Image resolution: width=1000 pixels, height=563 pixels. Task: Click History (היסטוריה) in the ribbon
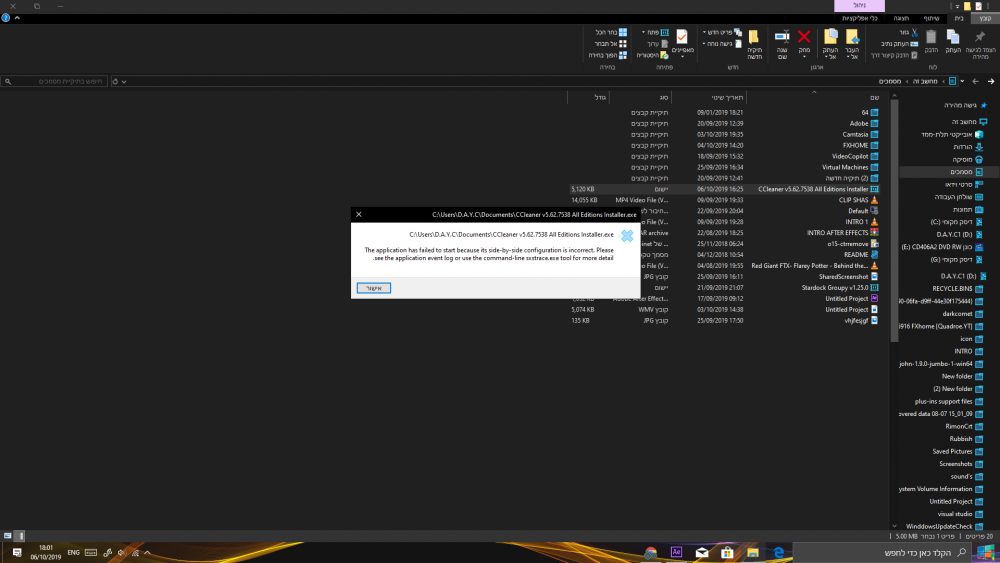(652, 55)
